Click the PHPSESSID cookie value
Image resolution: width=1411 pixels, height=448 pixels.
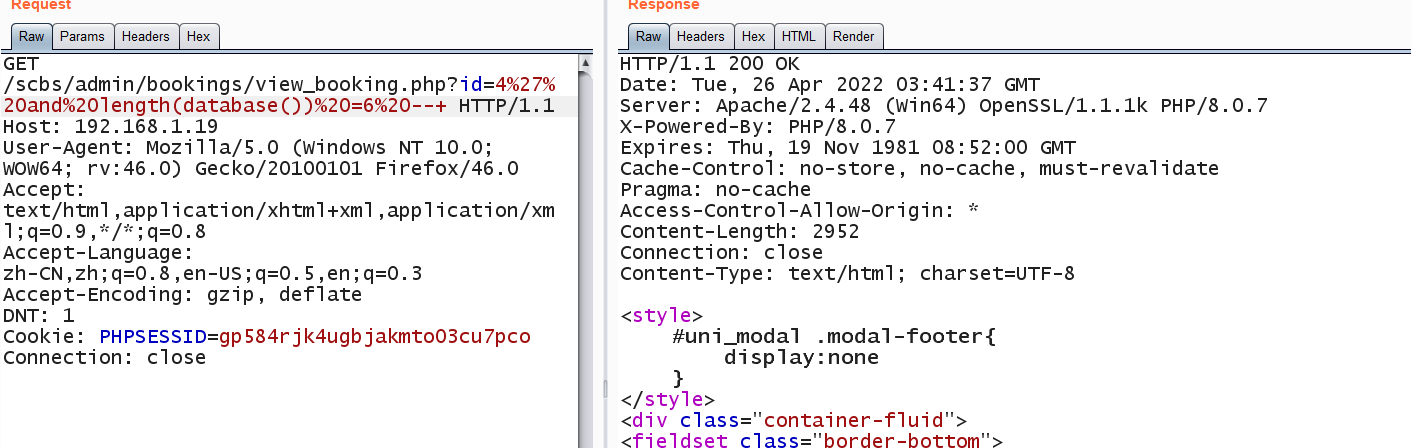point(375,337)
